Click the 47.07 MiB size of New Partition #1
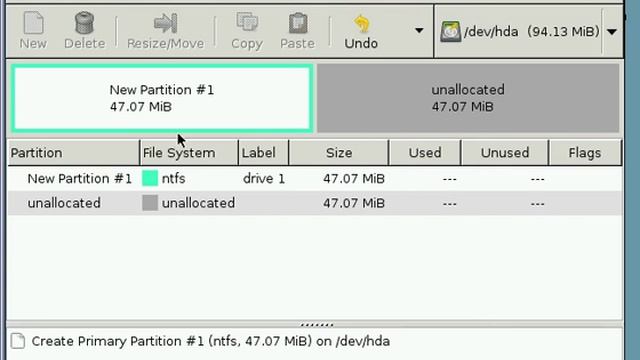Image resolution: width=640 pixels, height=360 pixels. (x=354, y=179)
